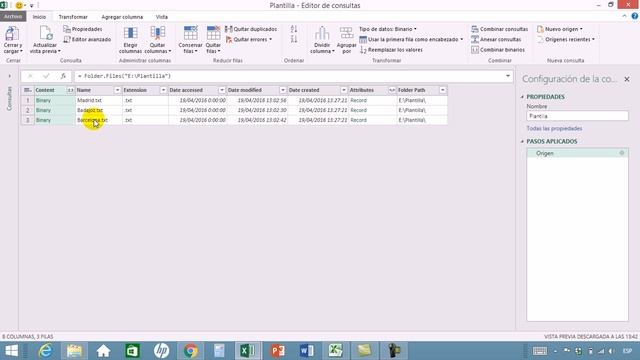Open query Propiedades
640x360 pixels.
click(x=83, y=29)
